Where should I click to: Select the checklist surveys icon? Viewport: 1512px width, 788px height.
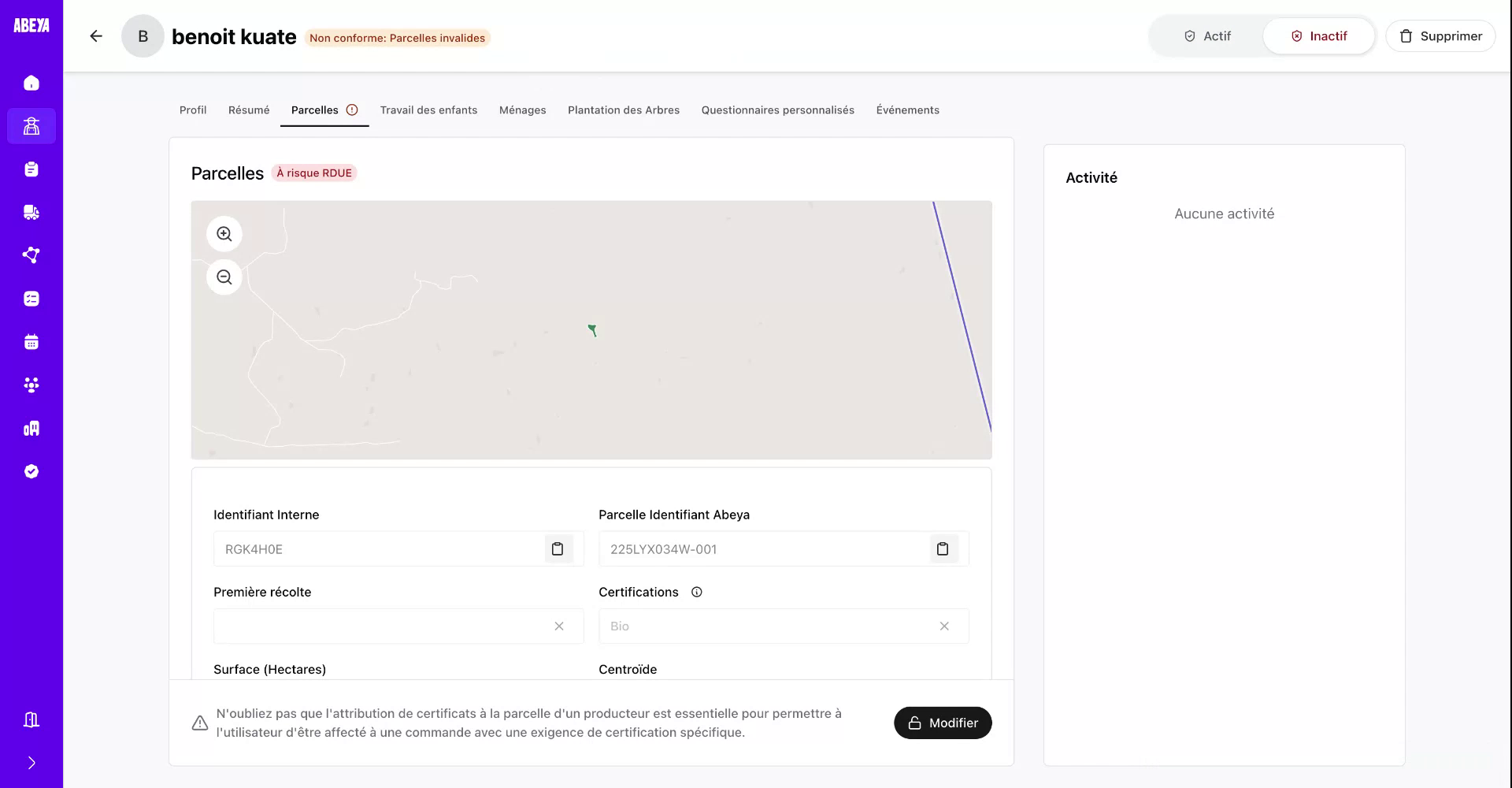coord(31,298)
